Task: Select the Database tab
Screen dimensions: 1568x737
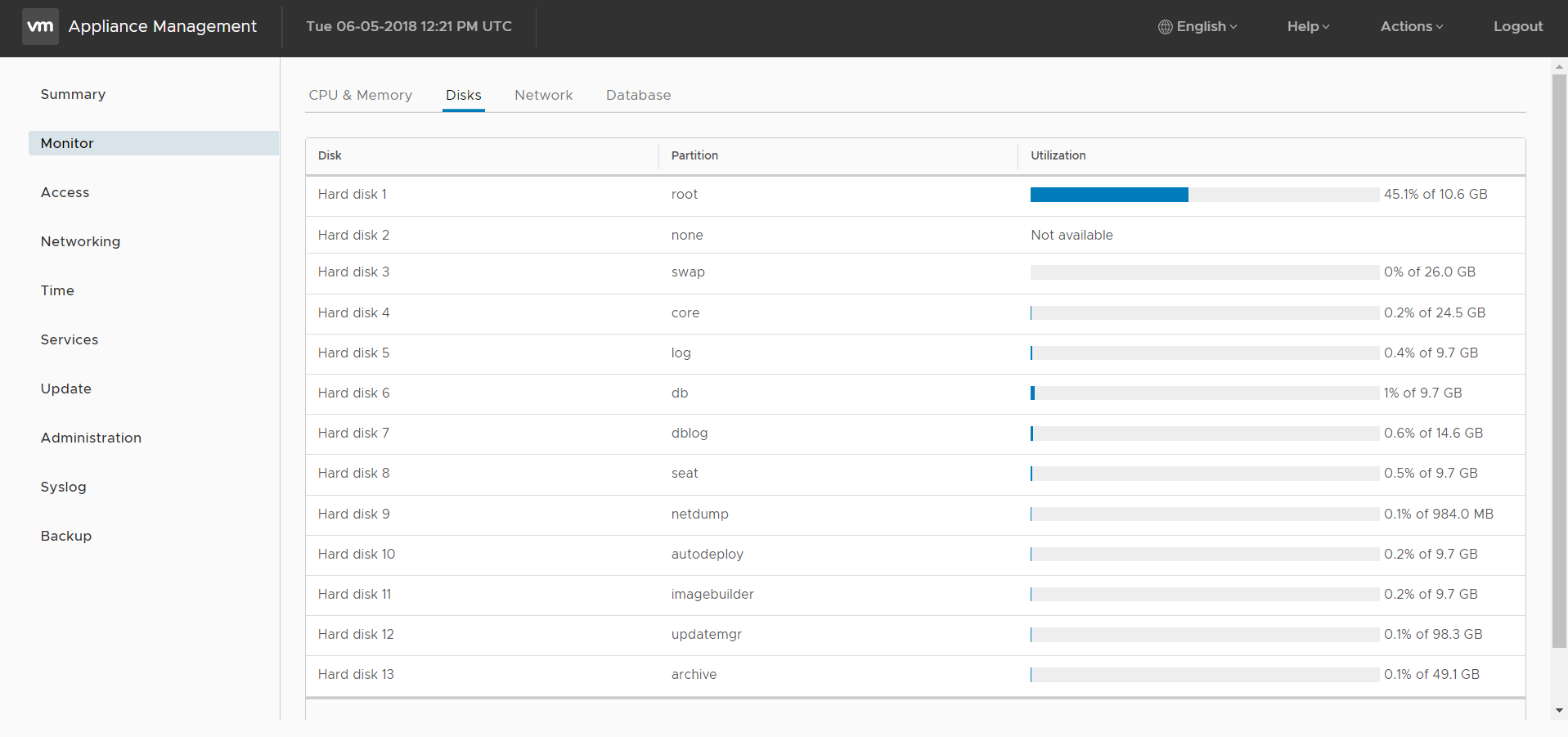Action: 638,95
